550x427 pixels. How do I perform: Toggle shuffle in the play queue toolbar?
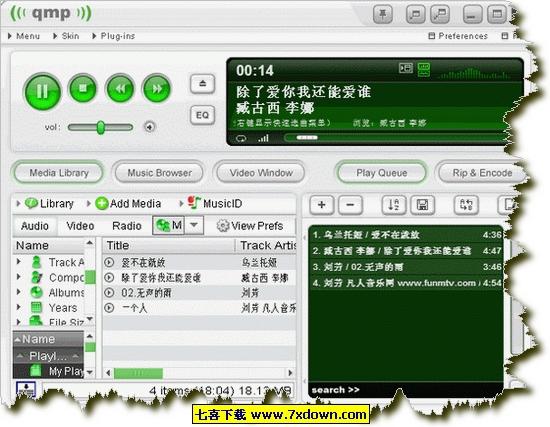466,205
